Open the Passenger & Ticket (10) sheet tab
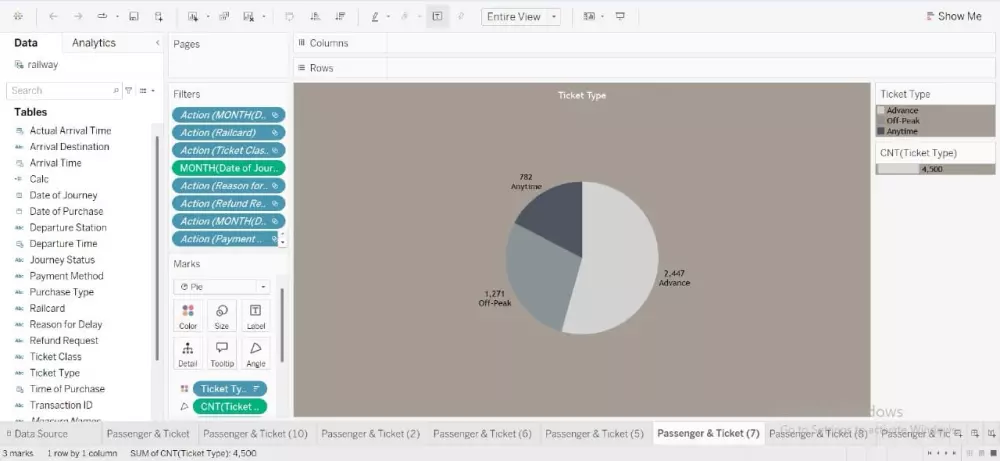 click(255, 434)
